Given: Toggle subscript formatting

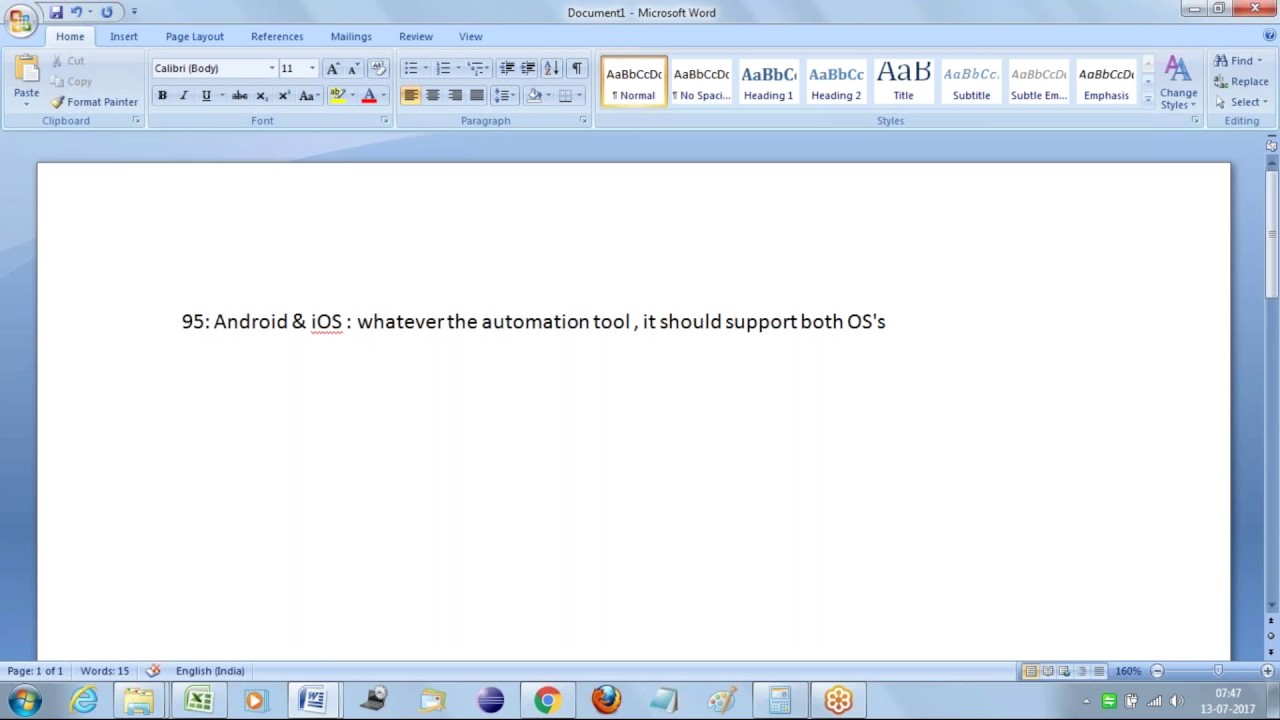Looking at the screenshot, I should [x=262, y=95].
